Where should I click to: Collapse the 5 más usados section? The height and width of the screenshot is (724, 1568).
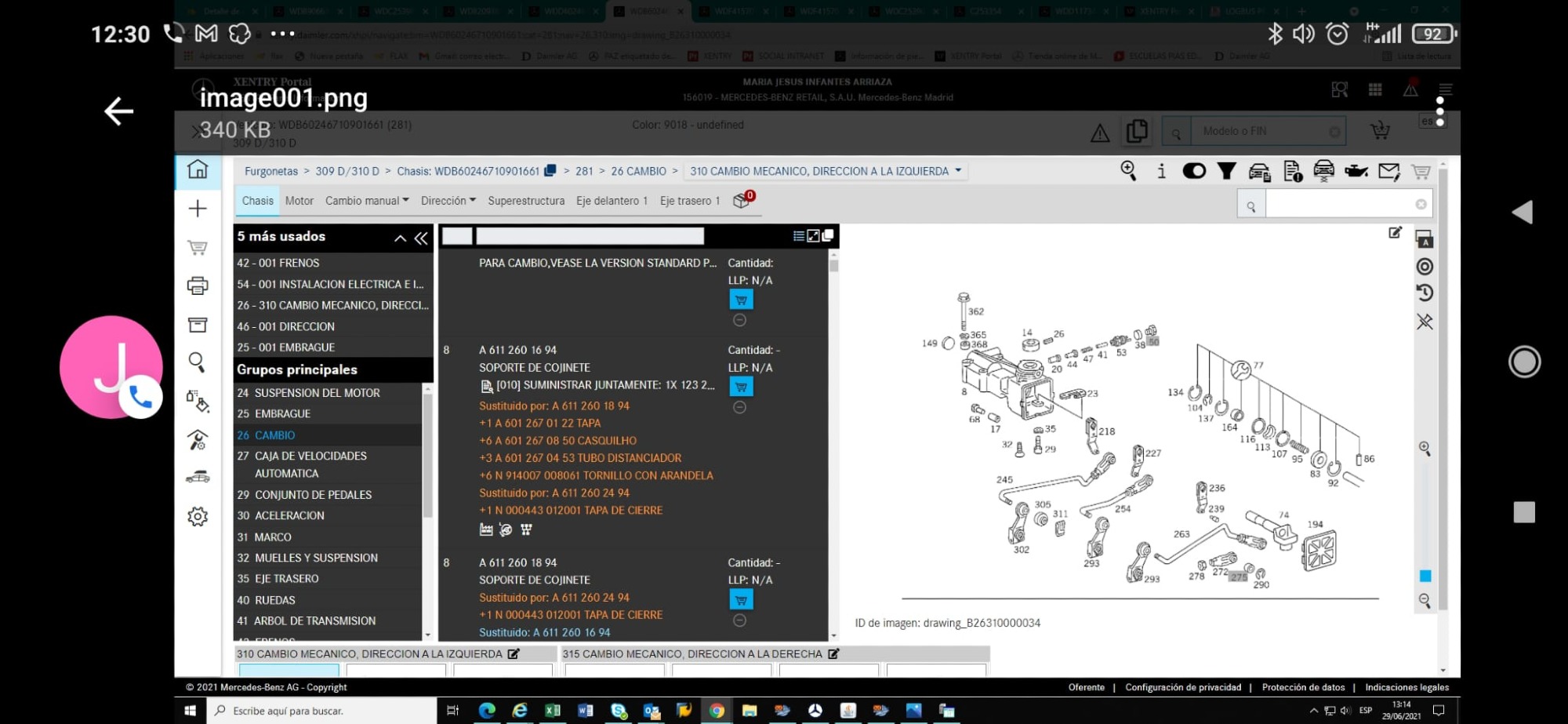click(x=400, y=238)
